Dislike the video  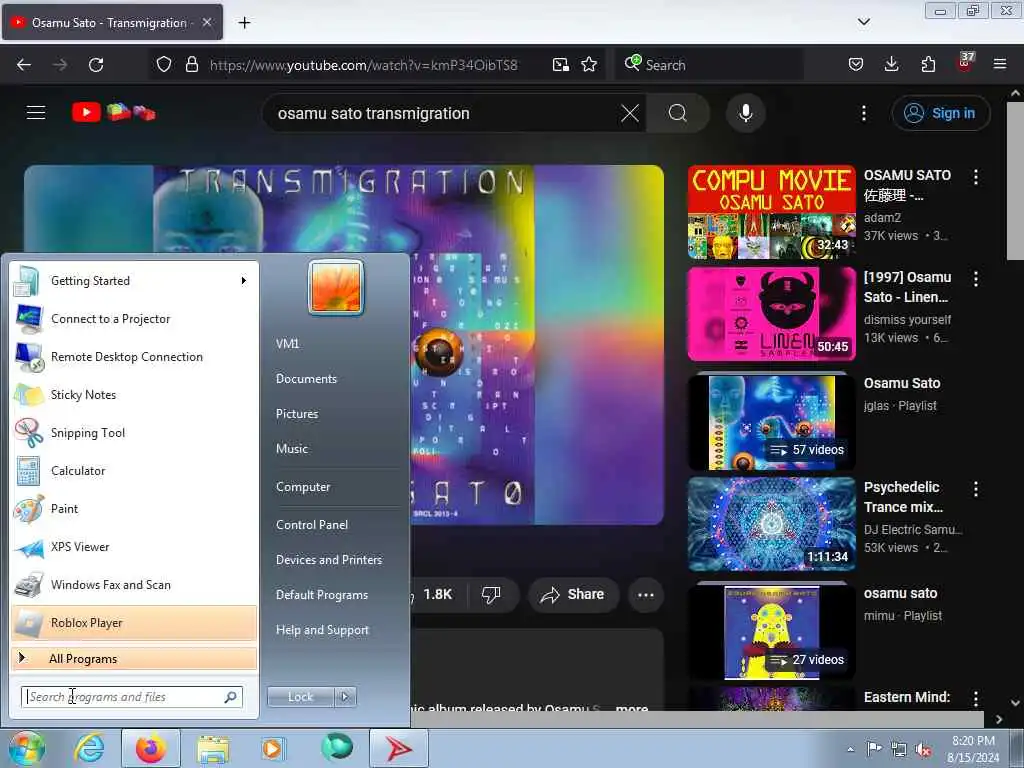[x=491, y=594]
